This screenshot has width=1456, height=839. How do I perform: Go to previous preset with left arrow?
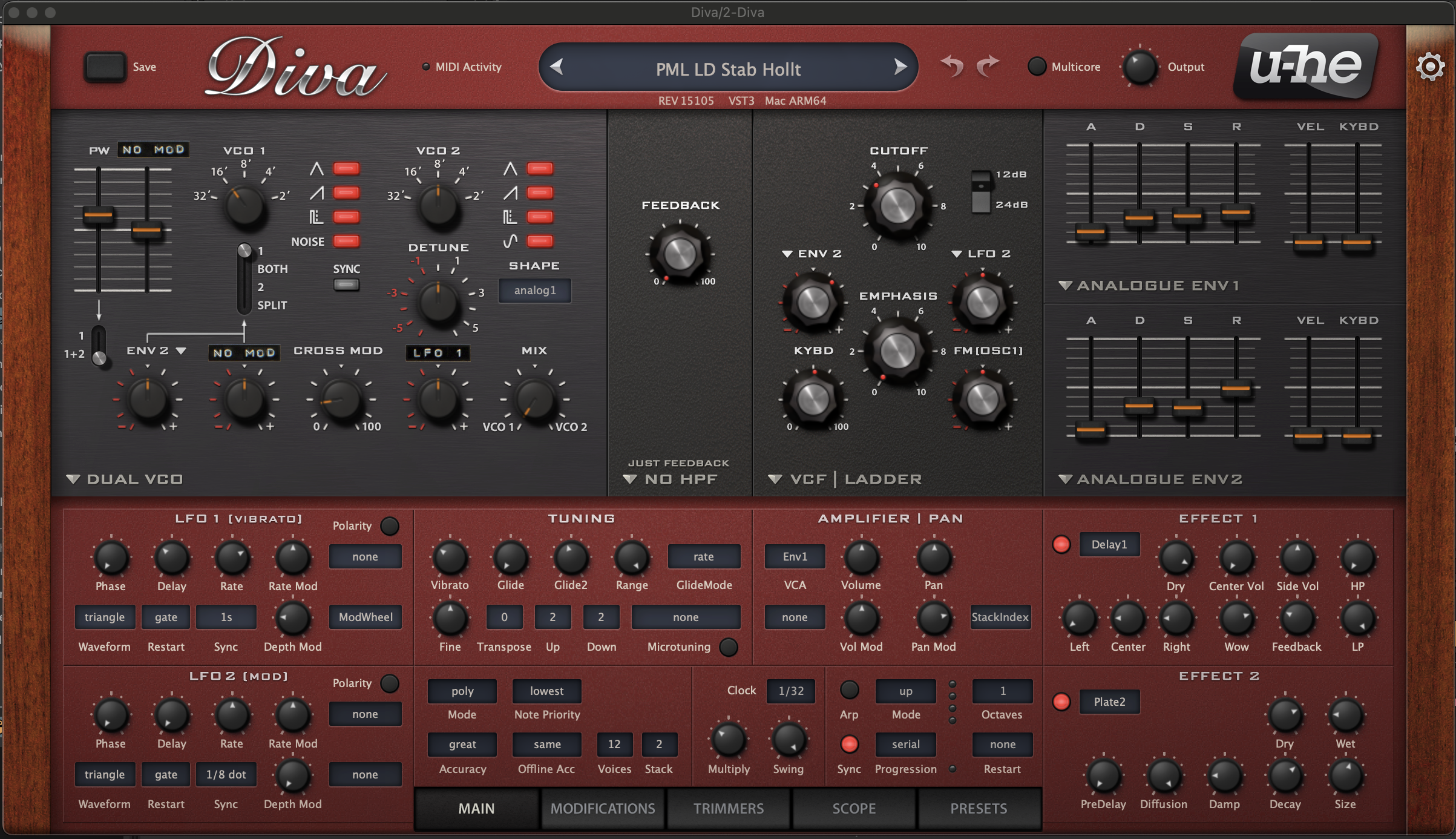point(557,67)
